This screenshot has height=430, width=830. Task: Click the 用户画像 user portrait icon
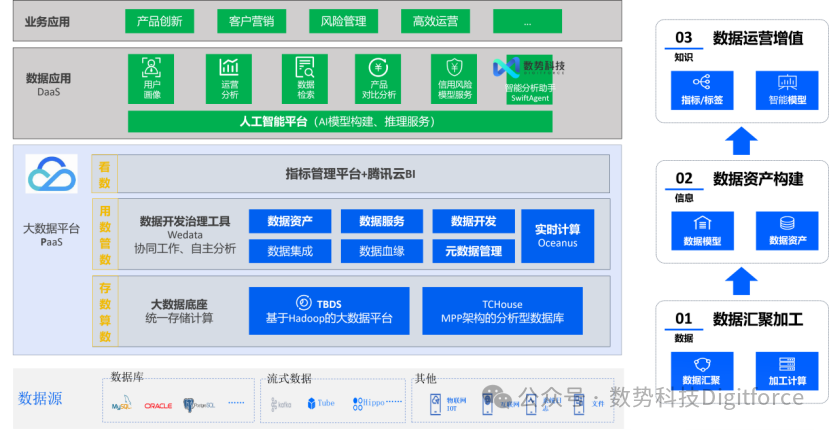(x=151, y=68)
